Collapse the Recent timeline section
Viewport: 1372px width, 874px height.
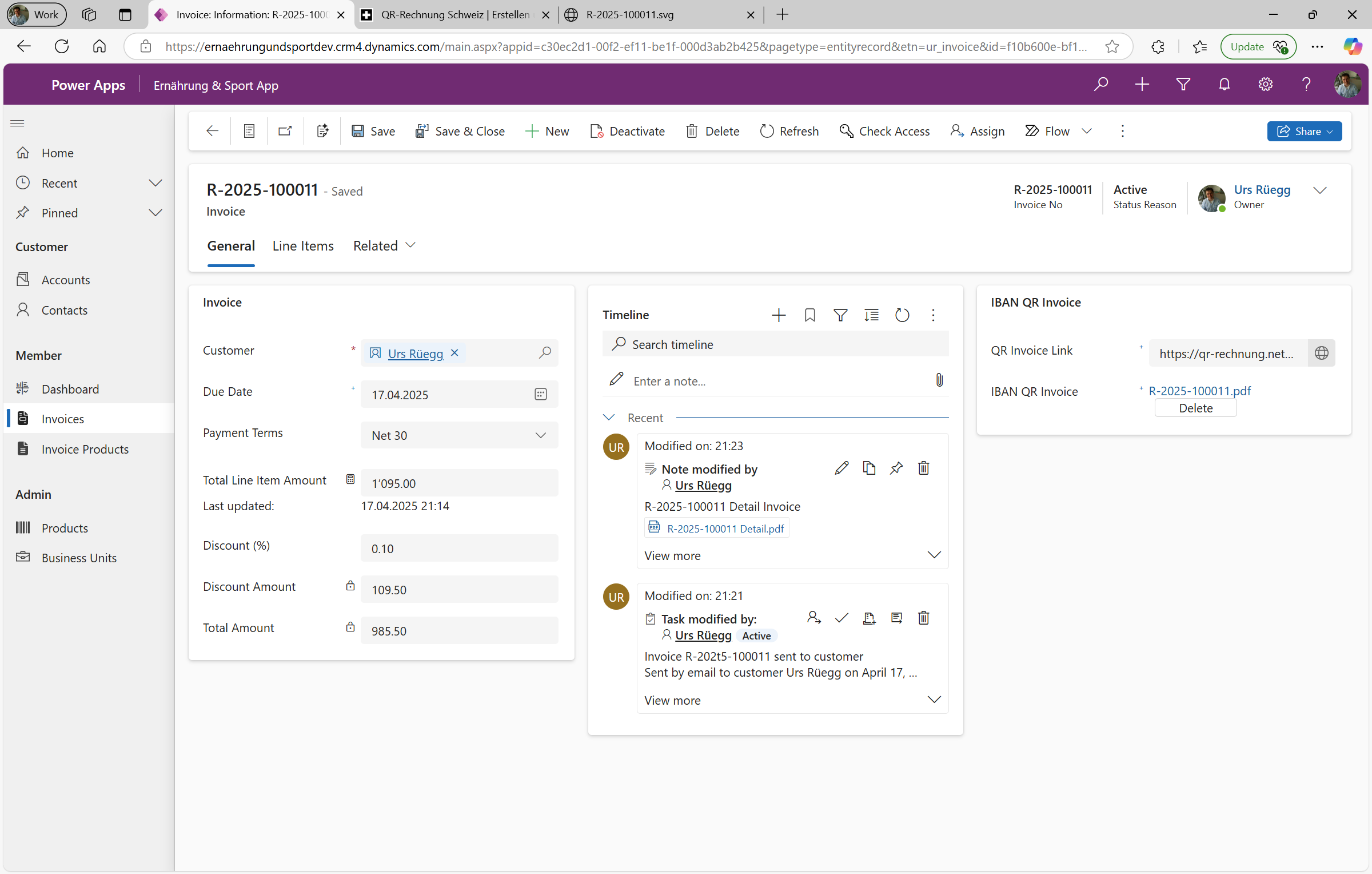[609, 418]
